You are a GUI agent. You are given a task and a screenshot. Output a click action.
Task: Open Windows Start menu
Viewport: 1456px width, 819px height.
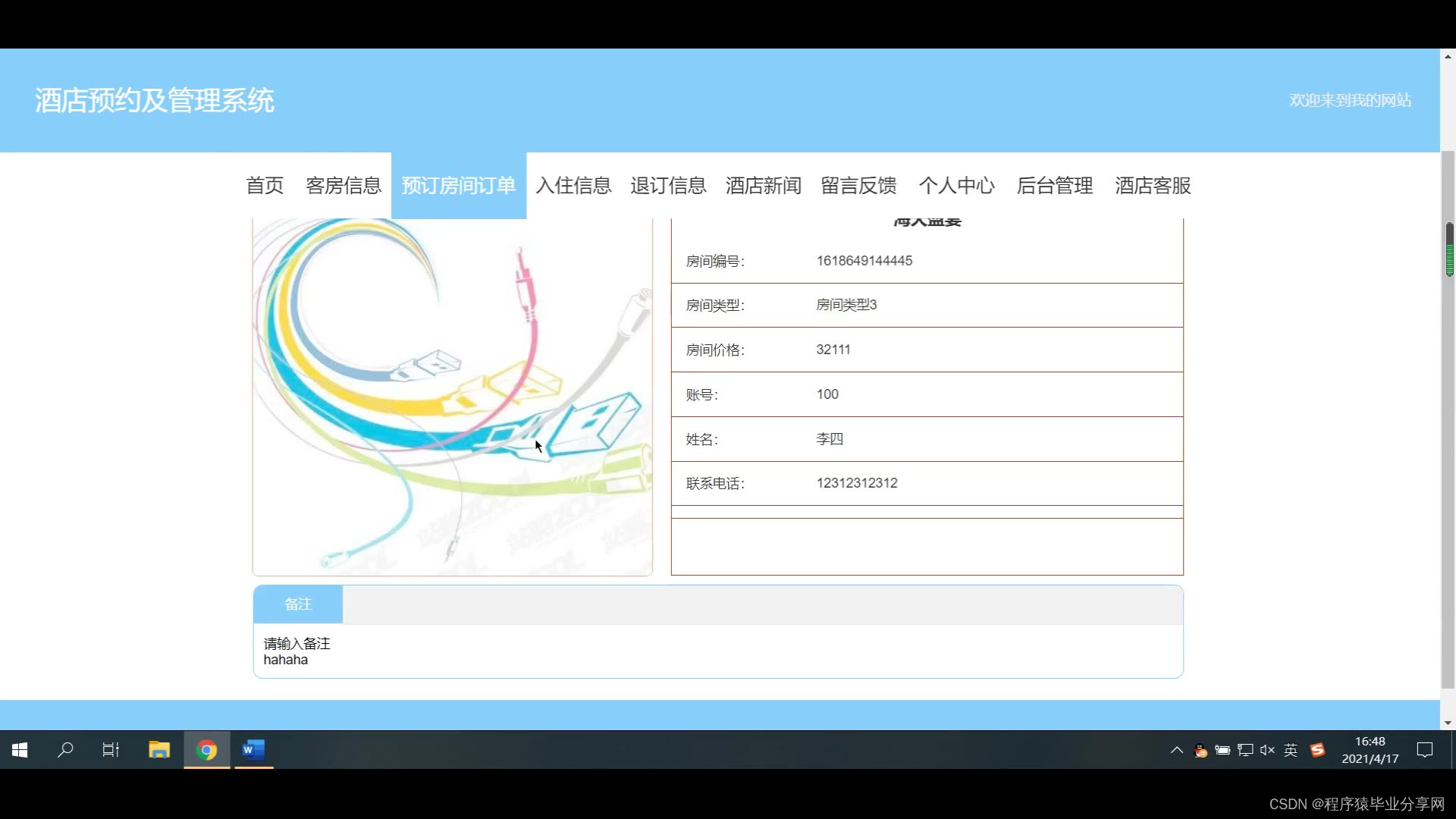[x=20, y=750]
